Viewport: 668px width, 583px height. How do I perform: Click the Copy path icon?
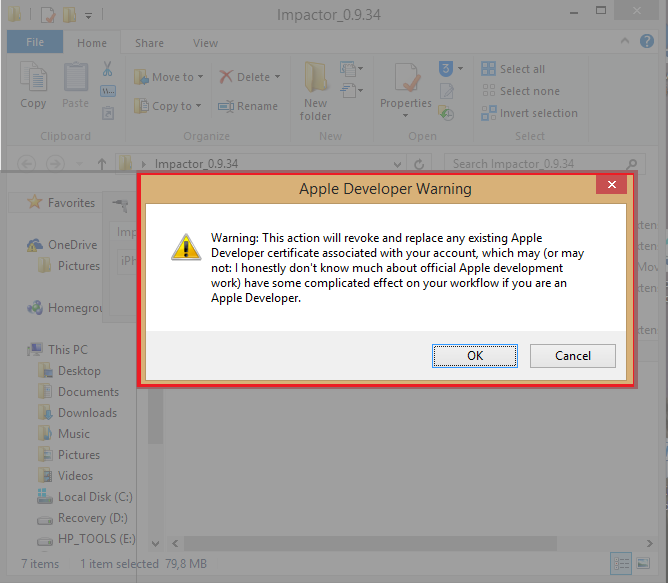(108, 91)
